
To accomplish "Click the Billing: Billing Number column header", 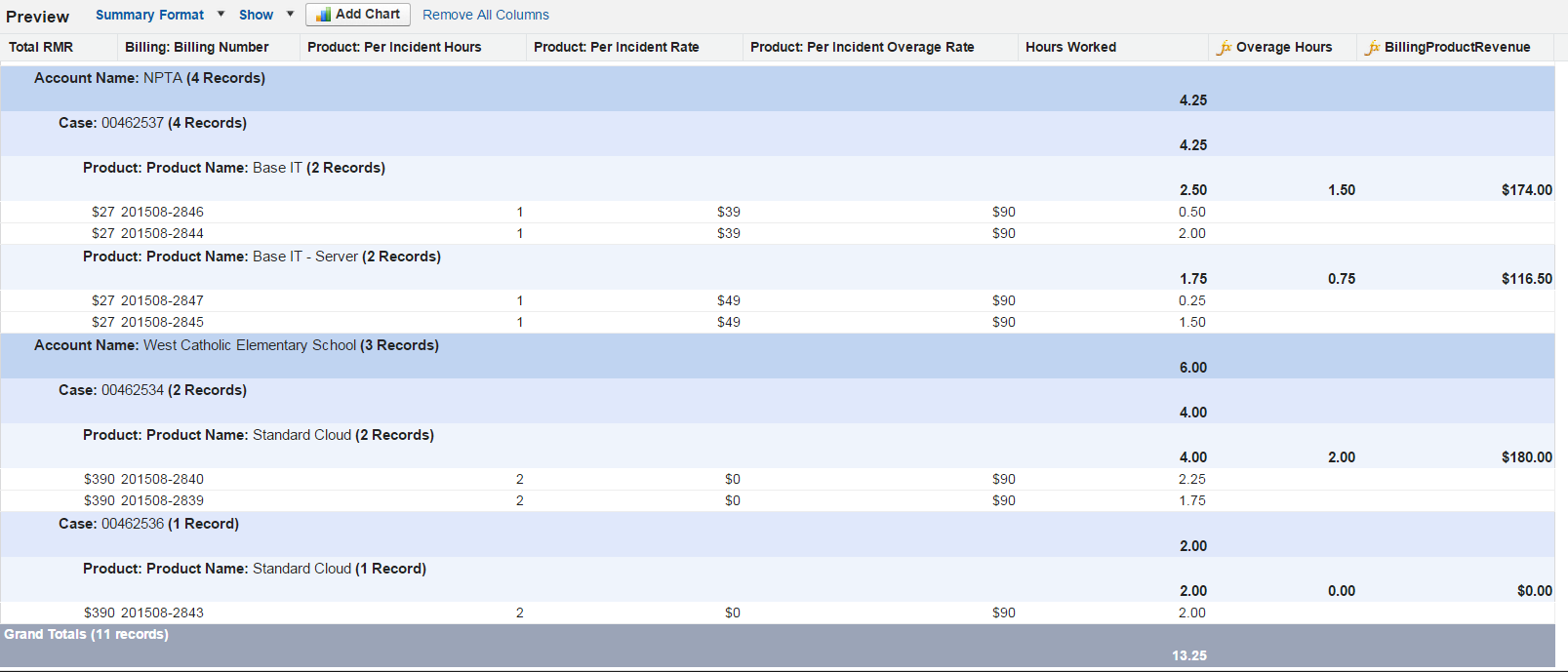I will point(196,47).
